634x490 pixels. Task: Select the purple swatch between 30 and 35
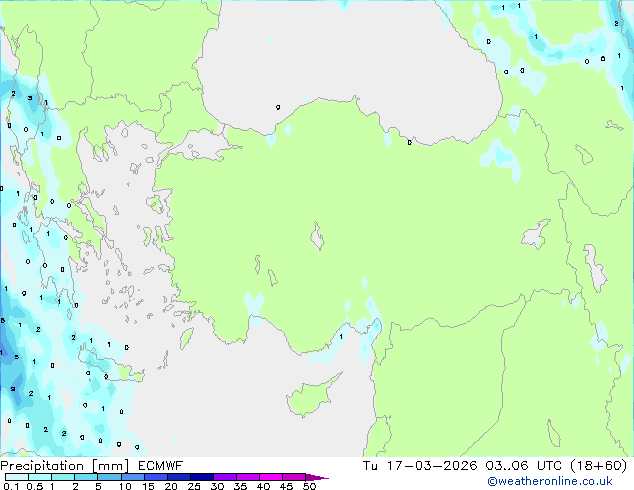tap(225, 477)
